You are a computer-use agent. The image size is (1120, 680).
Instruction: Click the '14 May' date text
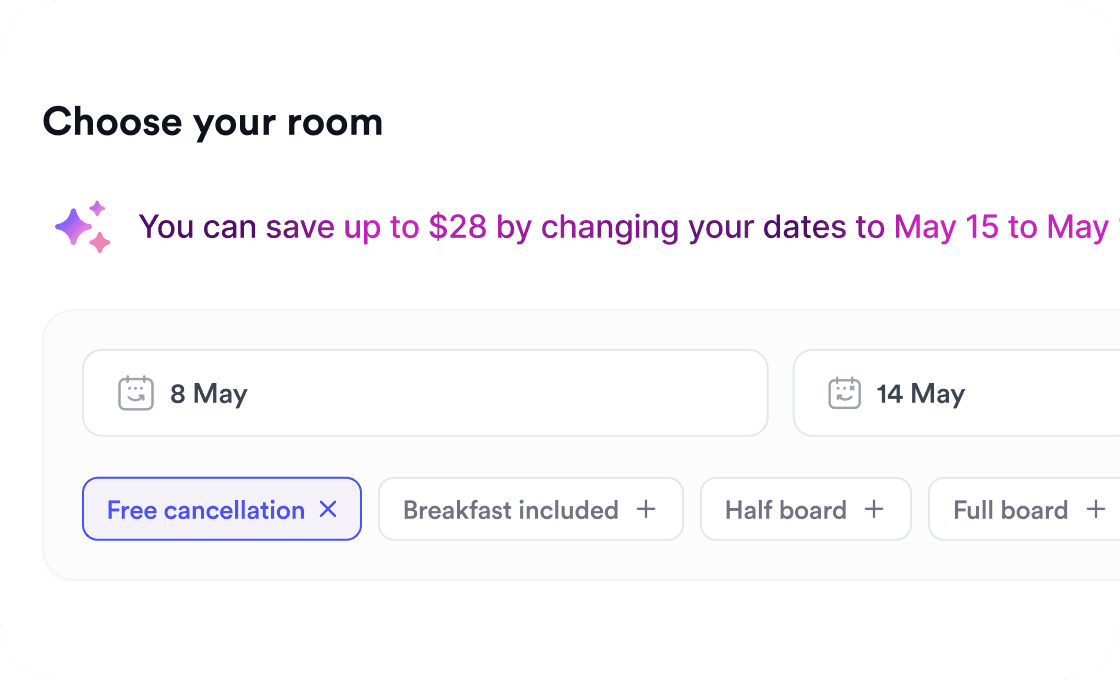pos(920,393)
